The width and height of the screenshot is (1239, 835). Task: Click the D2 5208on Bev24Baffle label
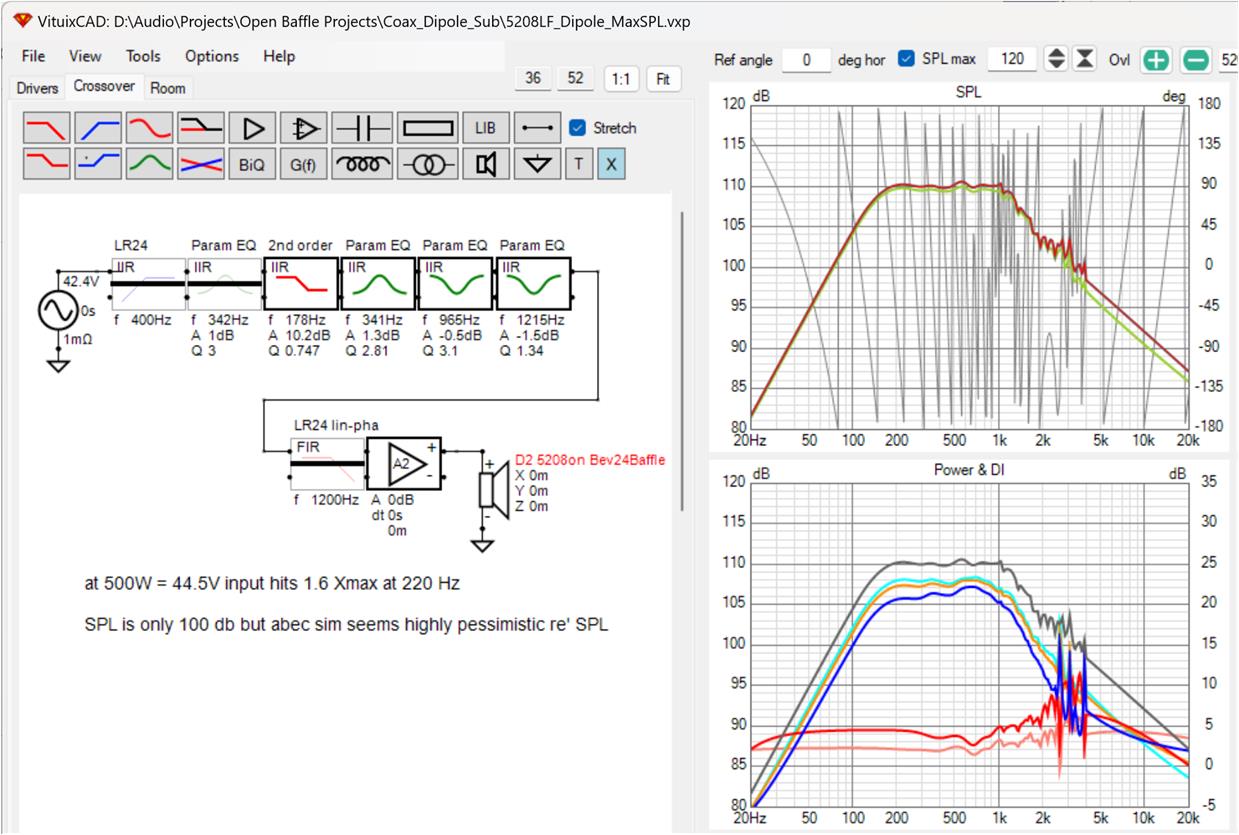coord(590,460)
